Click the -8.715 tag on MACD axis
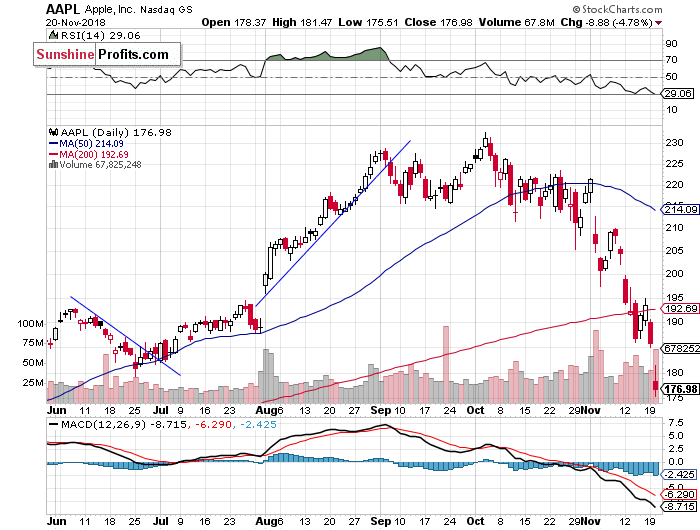Screen dimensions: 700x530 click(679, 506)
